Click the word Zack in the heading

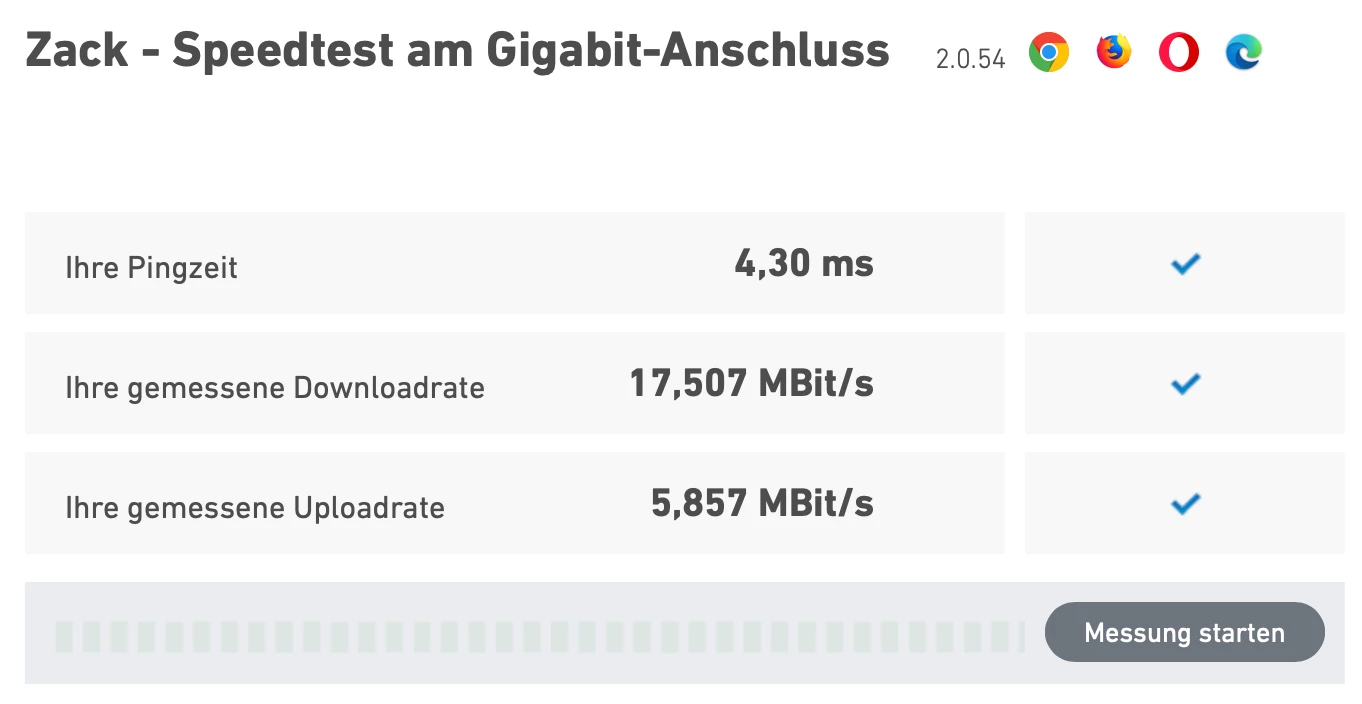[77, 50]
